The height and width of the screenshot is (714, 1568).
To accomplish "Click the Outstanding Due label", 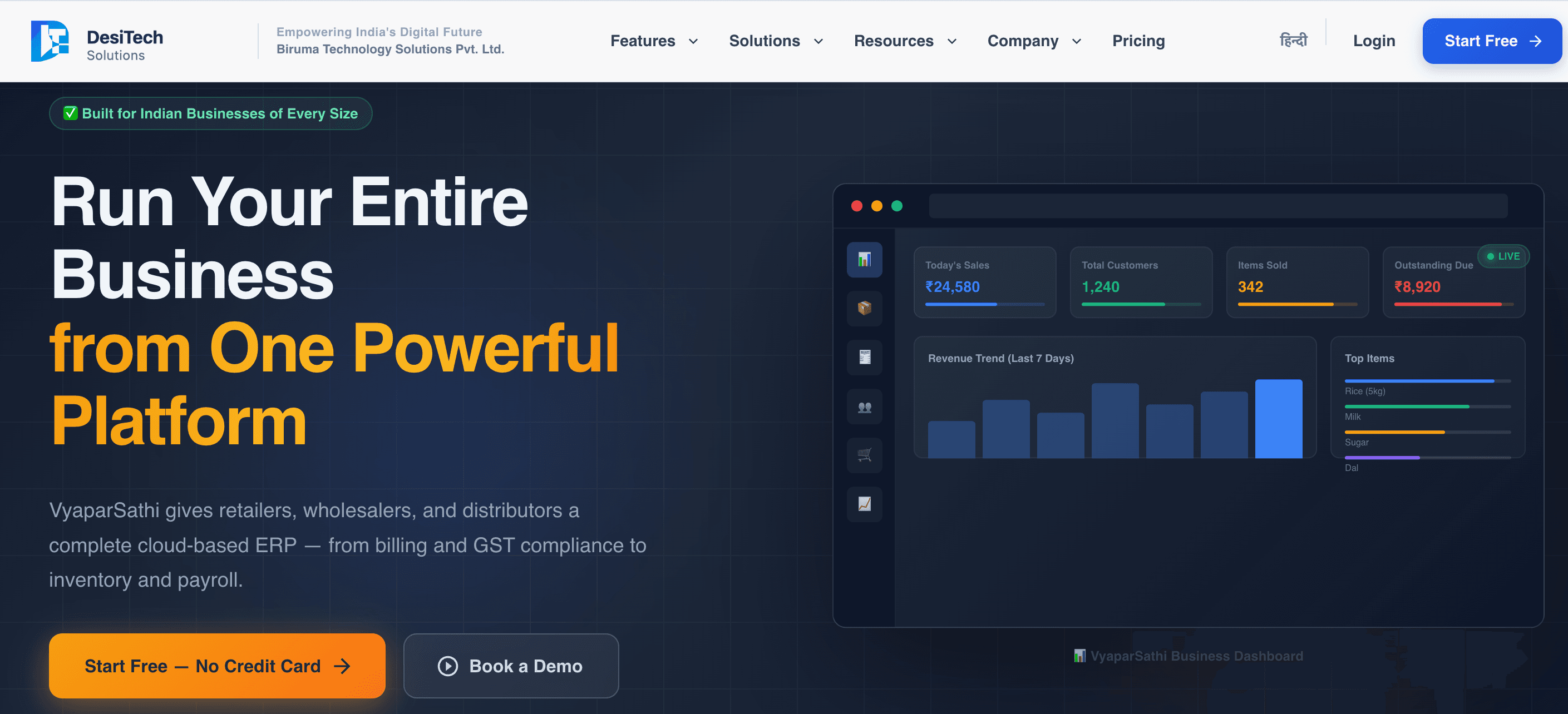I will pyautogui.click(x=1433, y=265).
